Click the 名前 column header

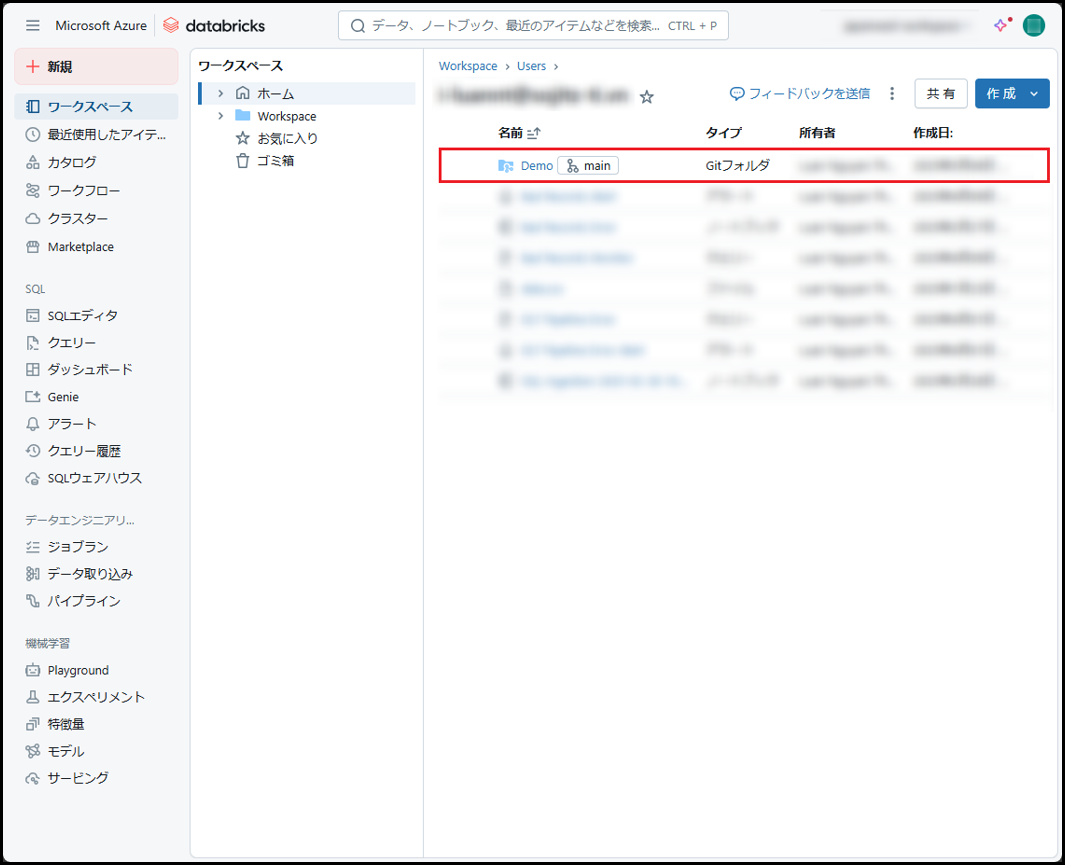(510, 133)
